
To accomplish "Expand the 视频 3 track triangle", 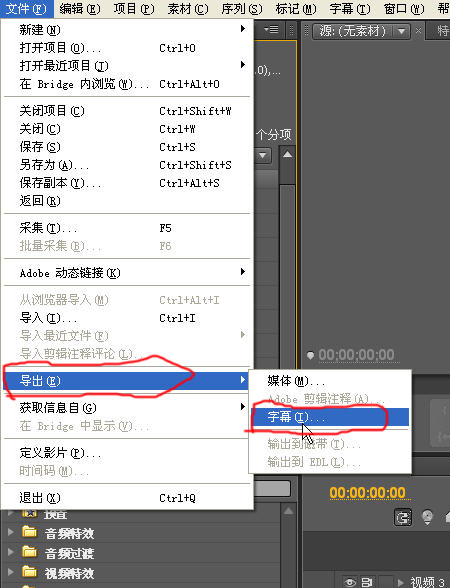I will [x=401, y=582].
